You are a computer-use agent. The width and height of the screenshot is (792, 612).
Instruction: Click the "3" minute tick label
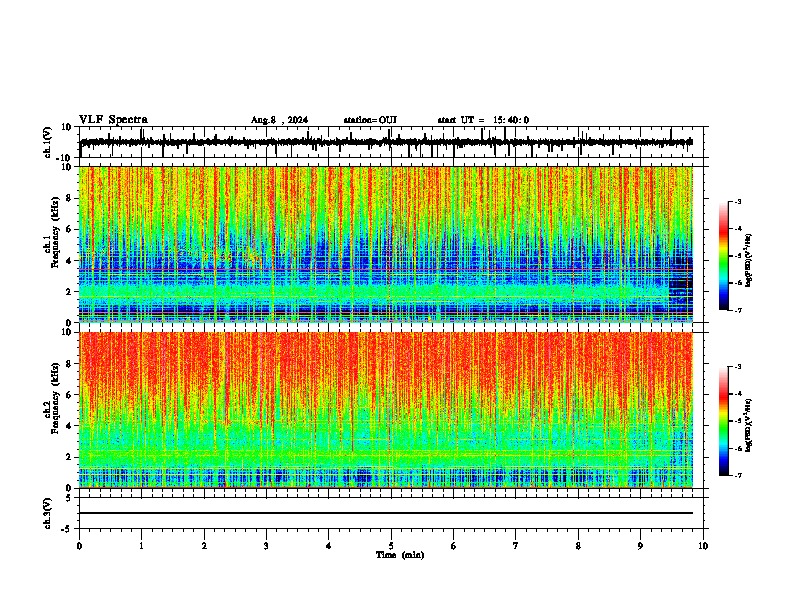click(x=267, y=546)
